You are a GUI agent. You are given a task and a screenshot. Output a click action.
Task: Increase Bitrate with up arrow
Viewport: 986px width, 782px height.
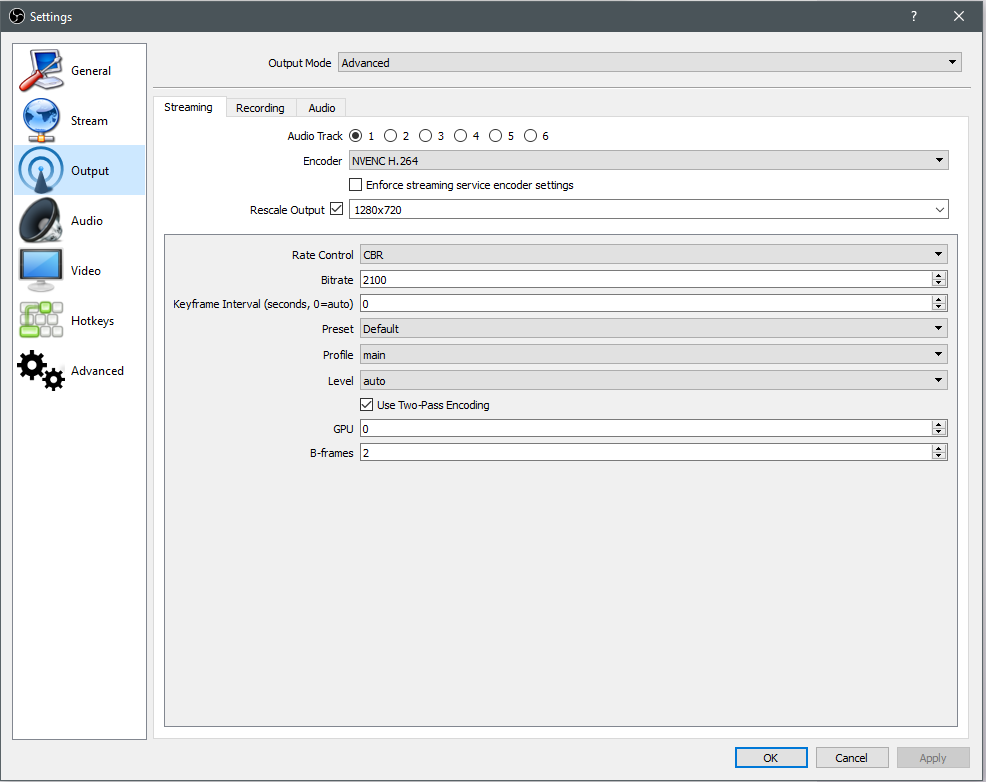tap(939, 275)
